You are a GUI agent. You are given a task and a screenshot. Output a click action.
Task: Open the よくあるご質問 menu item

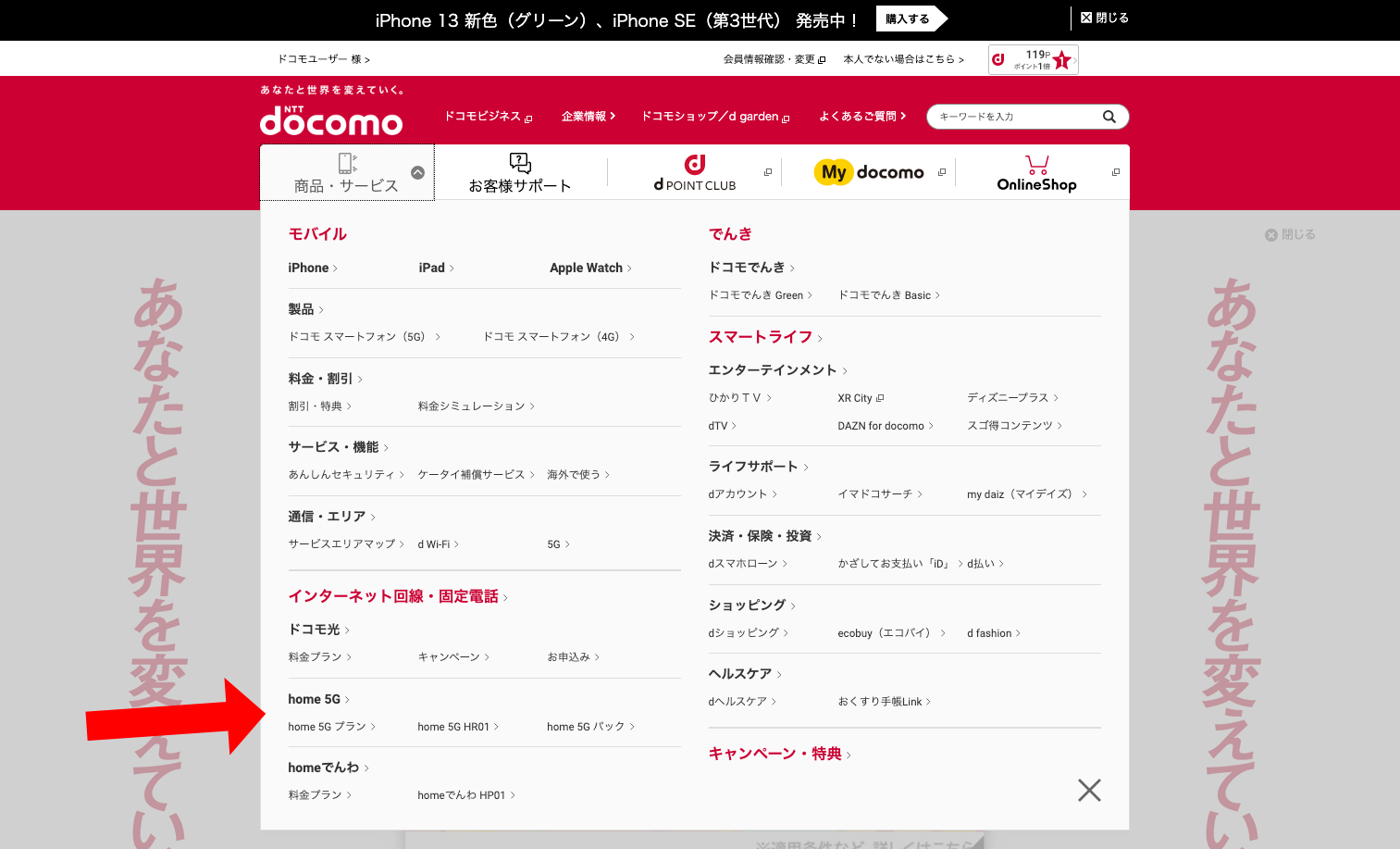click(x=861, y=117)
